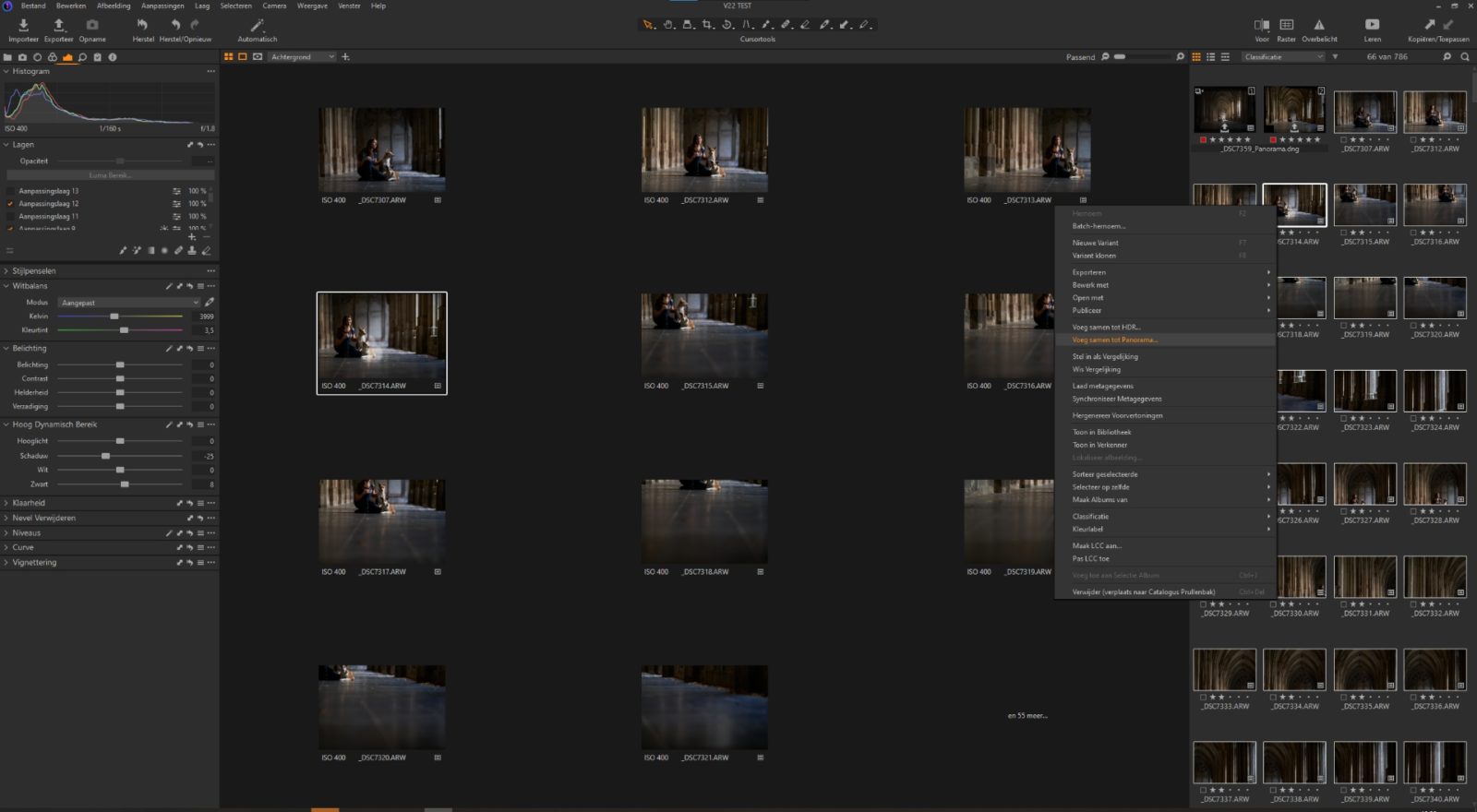Select the _DSC7315.ARW thumbnail in viewer
1477x812 pixels.
[x=704, y=337]
